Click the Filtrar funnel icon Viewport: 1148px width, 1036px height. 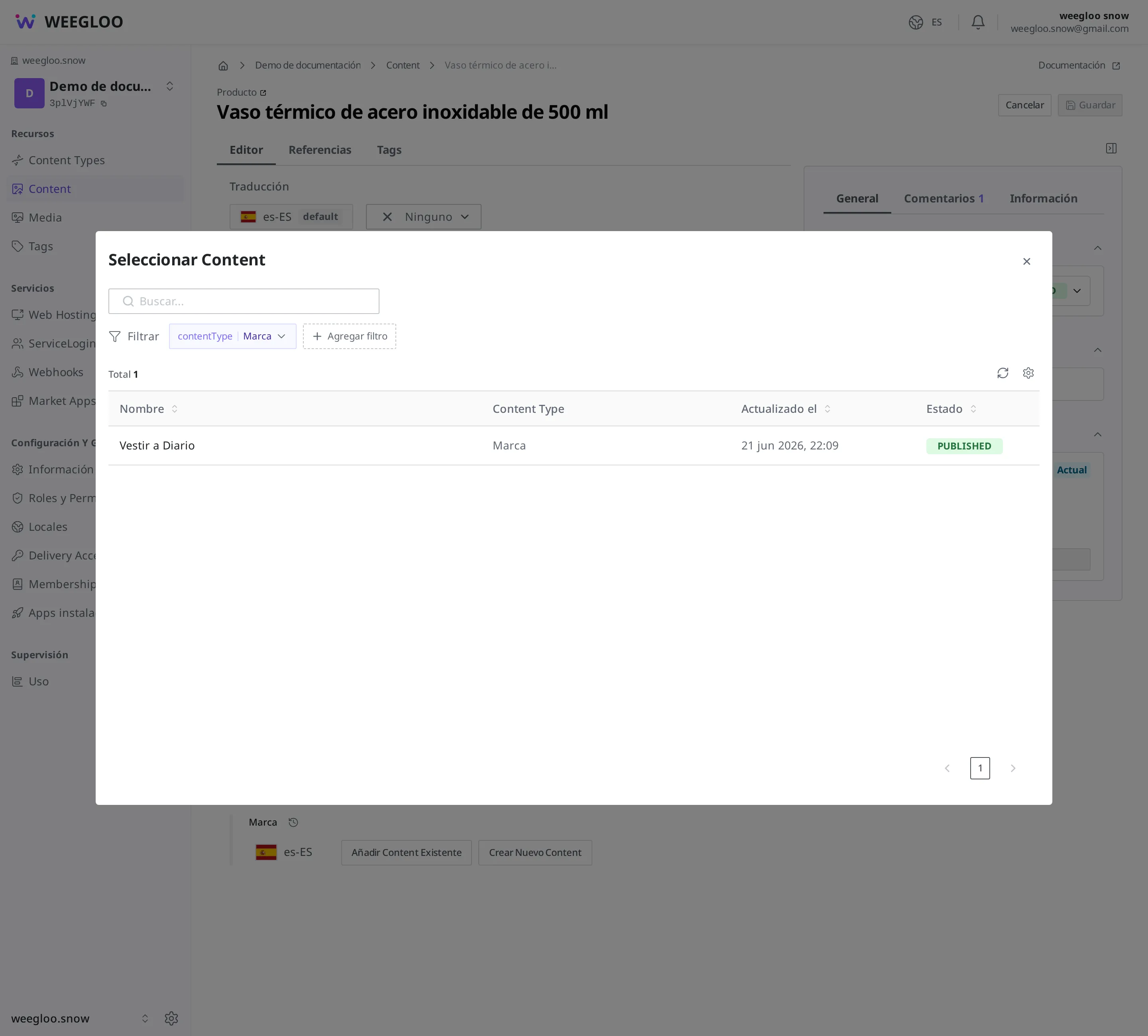(114, 336)
